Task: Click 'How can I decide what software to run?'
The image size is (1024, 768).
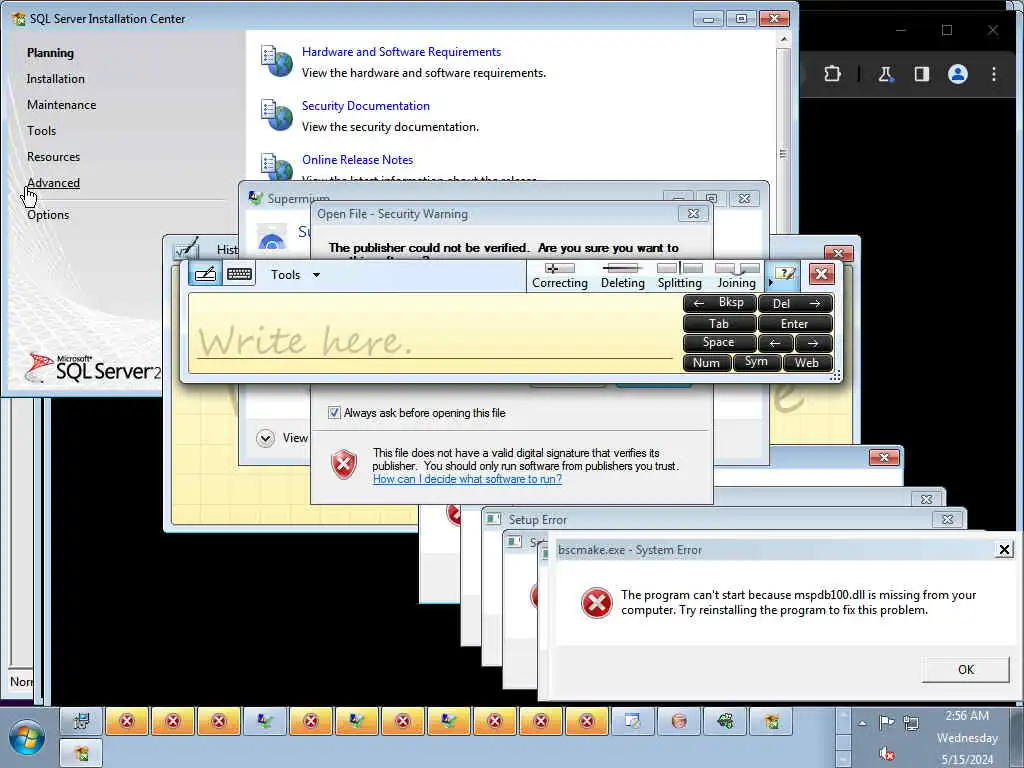Action: tap(467, 479)
